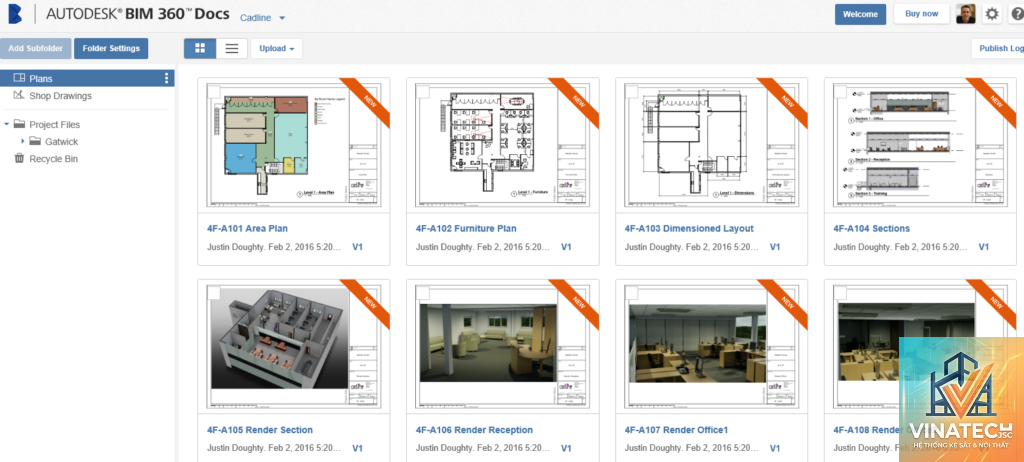Click the Shop Drawings folder icon
1024x462 pixels.
point(20,95)
